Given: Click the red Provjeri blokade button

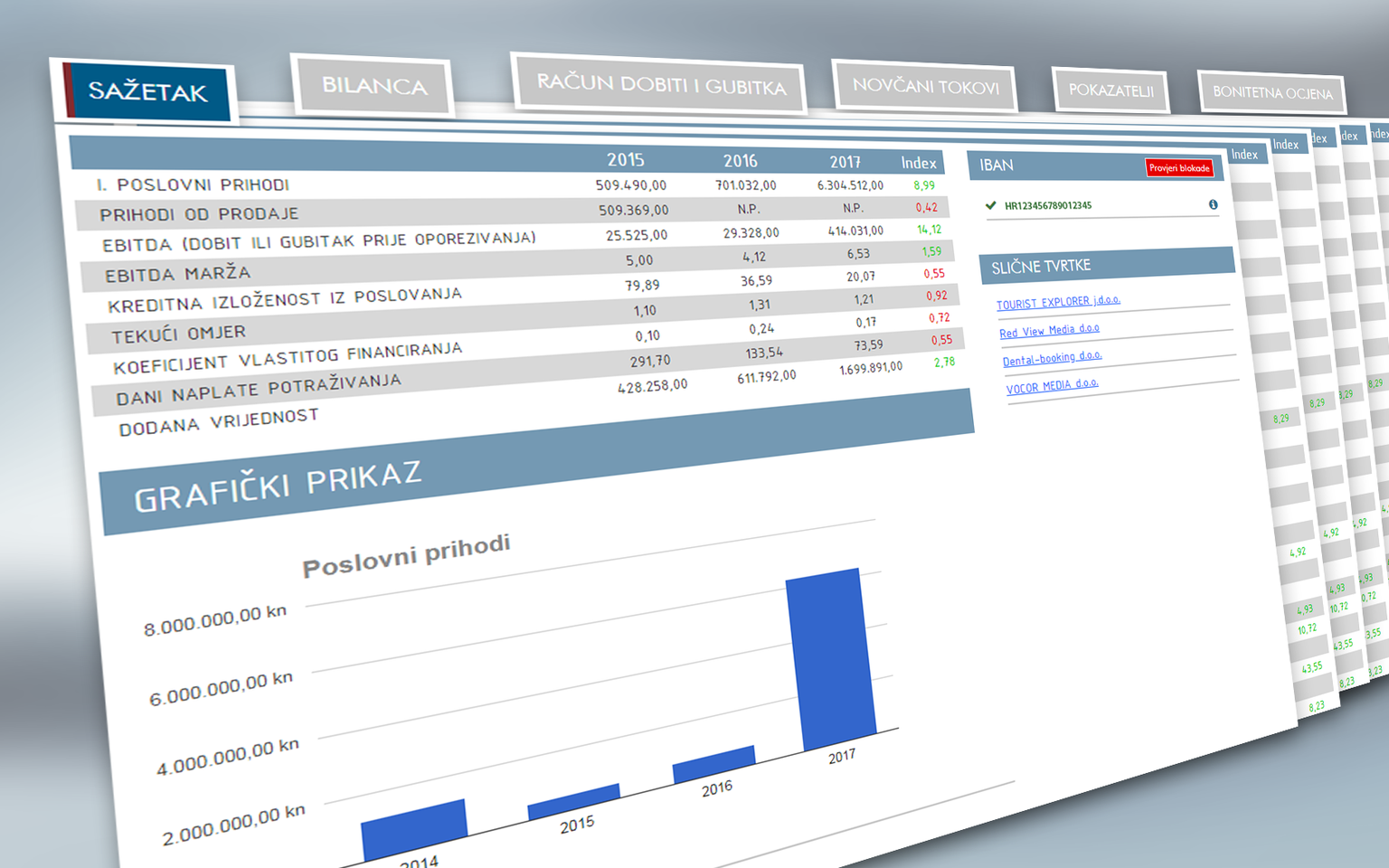Looking at the screenshot, I should click(x=1179, y=168).
